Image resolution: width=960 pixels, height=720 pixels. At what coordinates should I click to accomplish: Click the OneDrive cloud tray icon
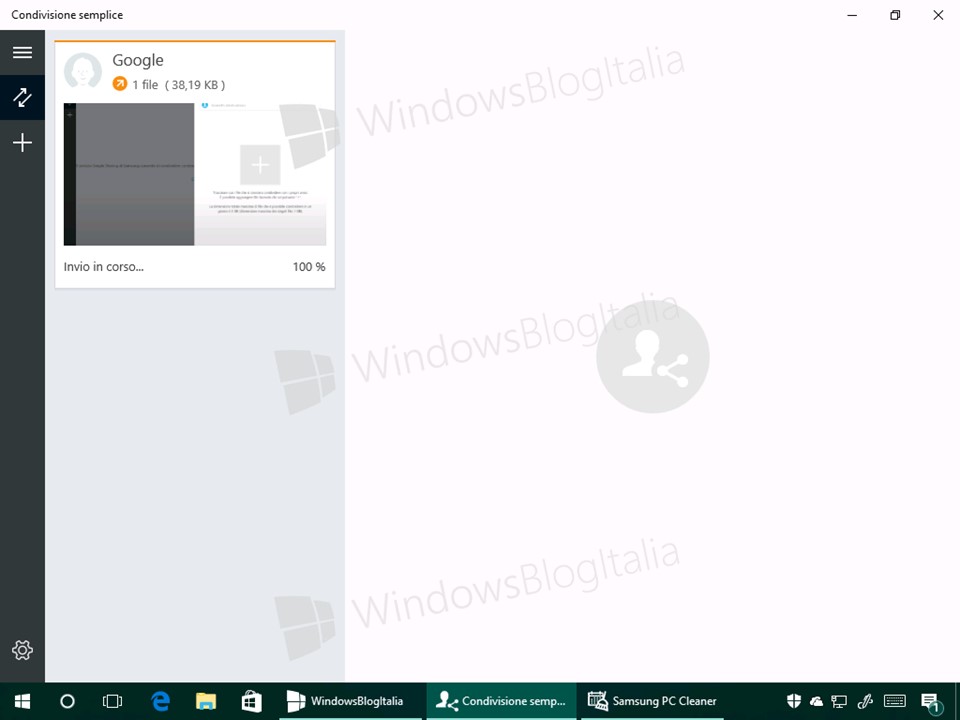click(816, 702)
